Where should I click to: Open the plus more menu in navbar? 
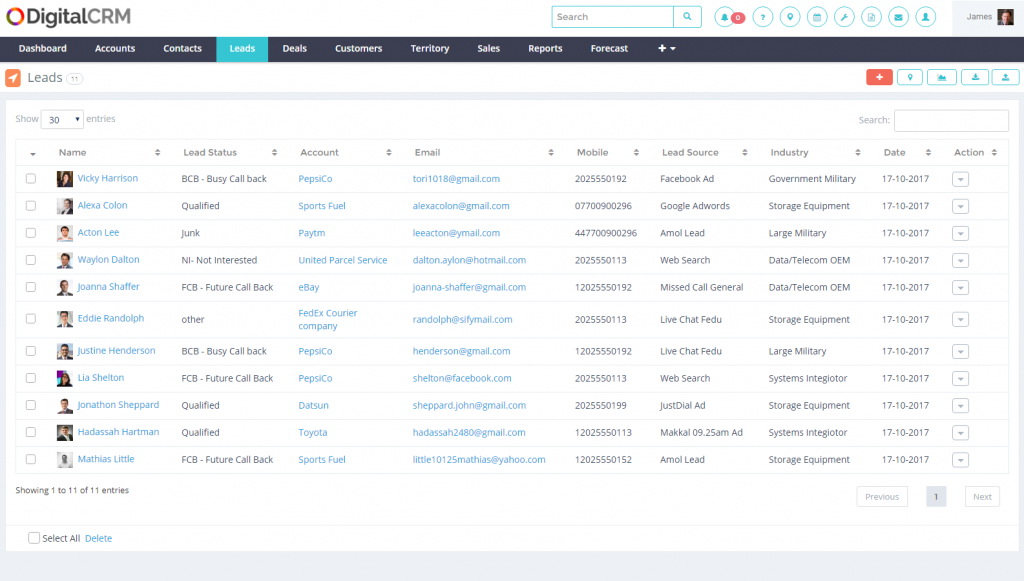[666, 48]
